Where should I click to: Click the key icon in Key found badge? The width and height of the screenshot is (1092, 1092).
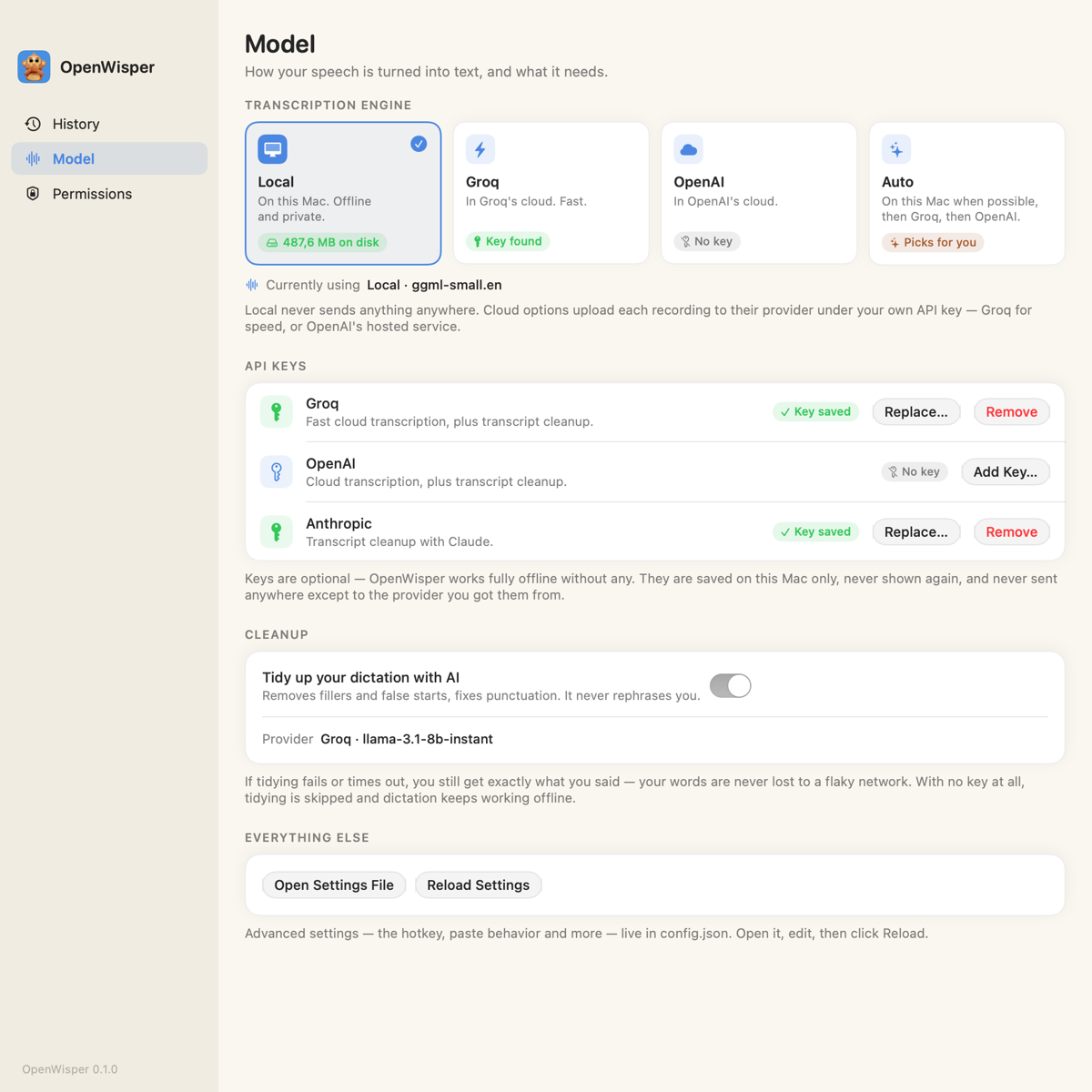(x=477, y=242)
